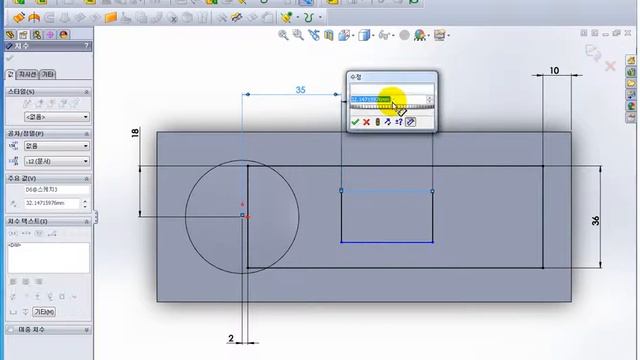Collapse the 주요 값(V) section
Screen dimensions: 640x360
coord(86,179)
